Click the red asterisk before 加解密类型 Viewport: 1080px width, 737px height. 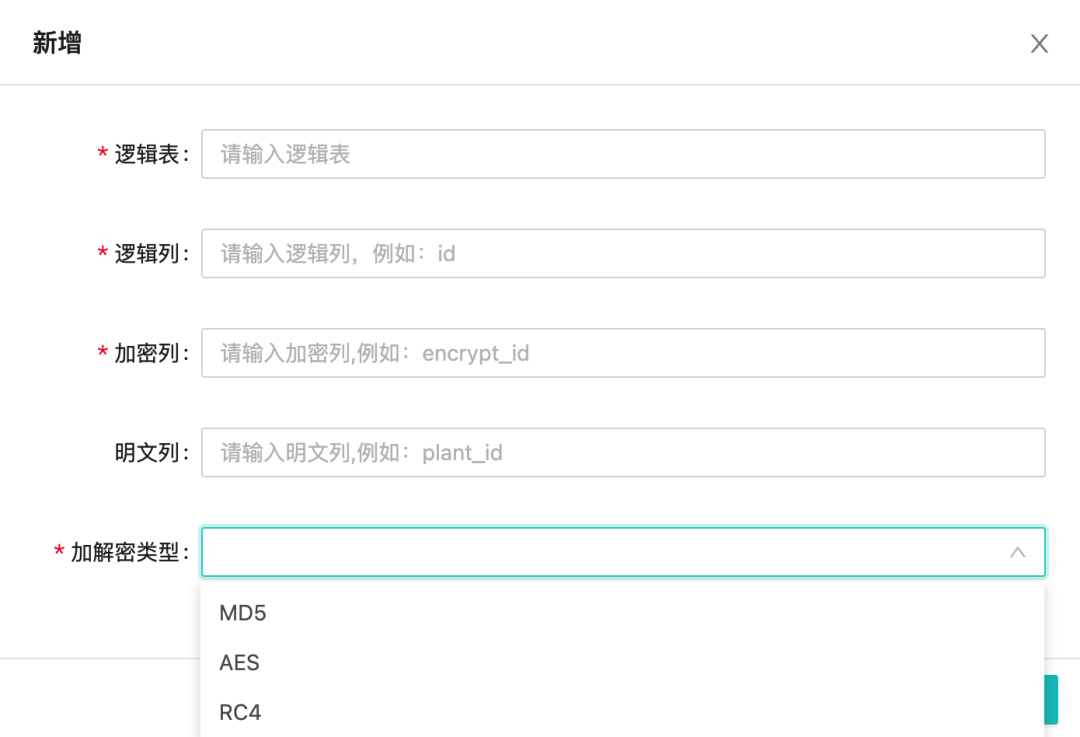coord(59,553)
